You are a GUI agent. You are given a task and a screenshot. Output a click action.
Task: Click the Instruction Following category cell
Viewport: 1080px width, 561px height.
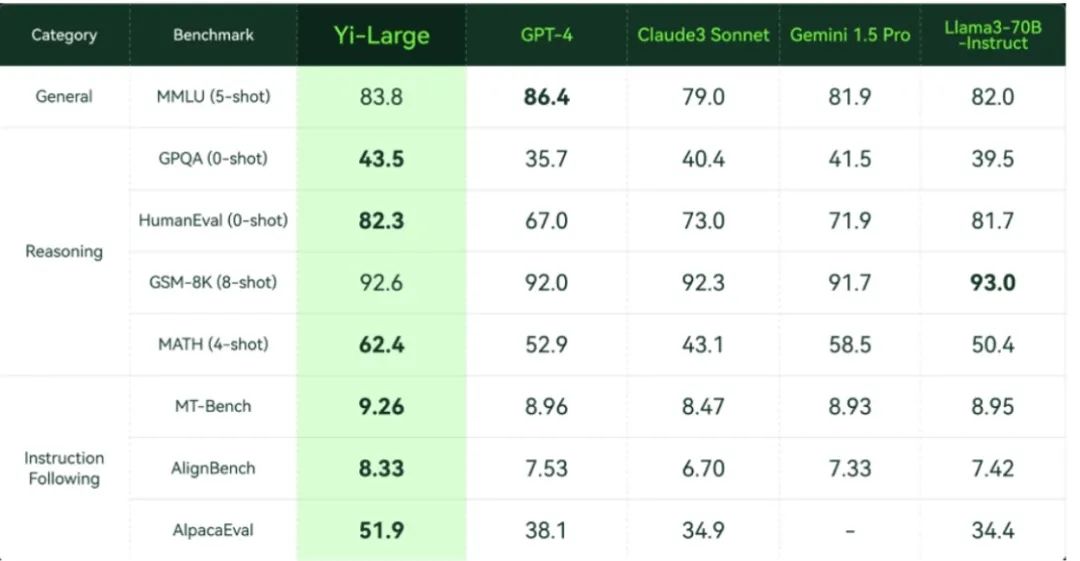pyautogui.click(x=64, y=468)
